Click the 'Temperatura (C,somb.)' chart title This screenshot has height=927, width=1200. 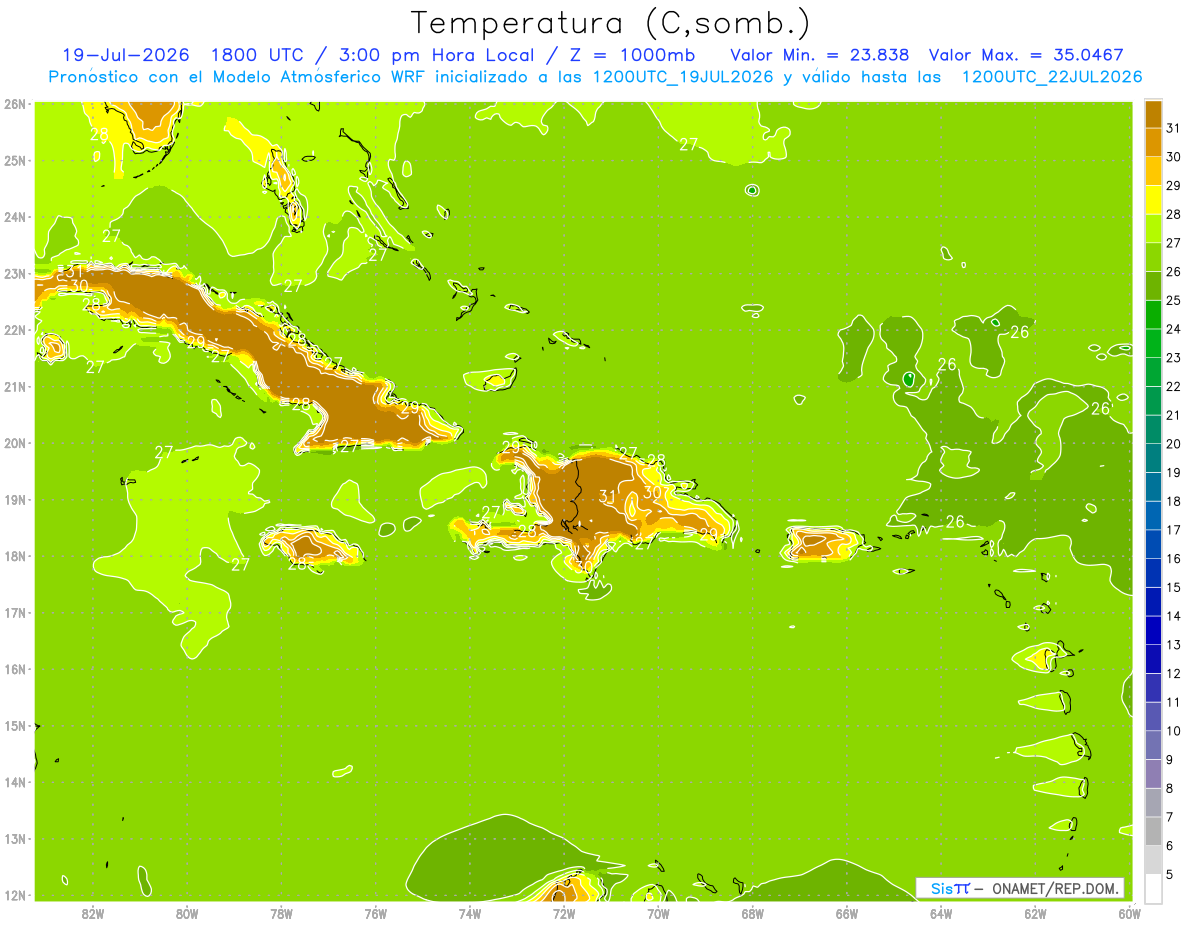[x=611, y=23]
